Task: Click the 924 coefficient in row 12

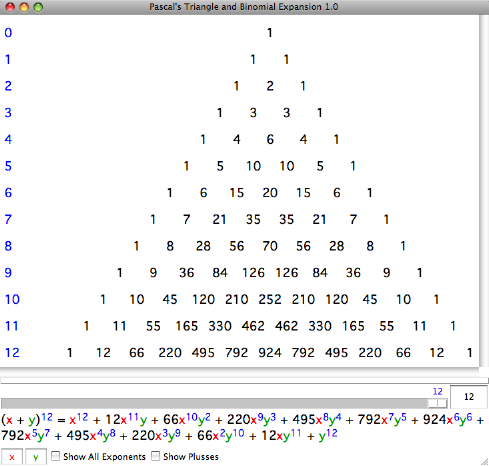Action: point(270,353)
